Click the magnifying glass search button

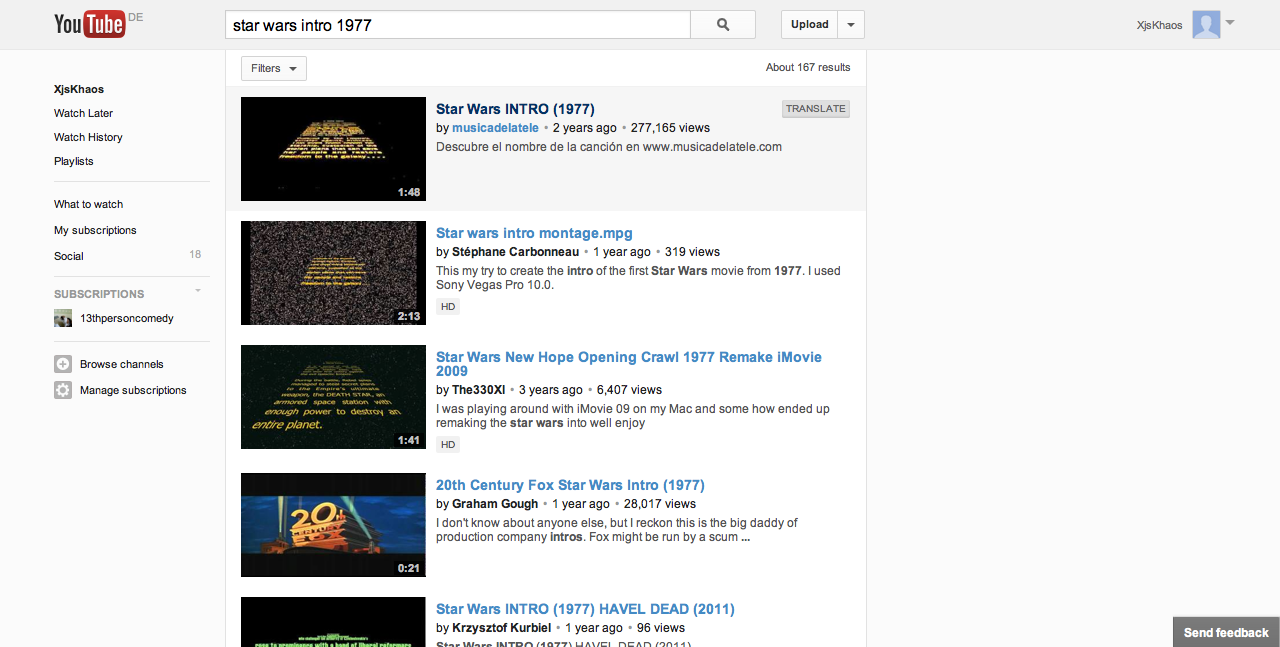723,25
